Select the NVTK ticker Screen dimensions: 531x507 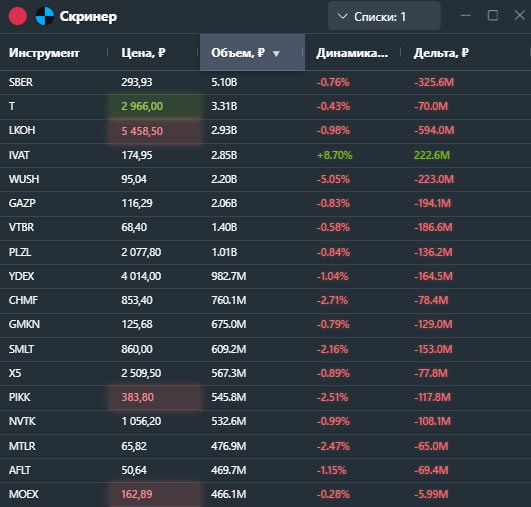[22, 421]
